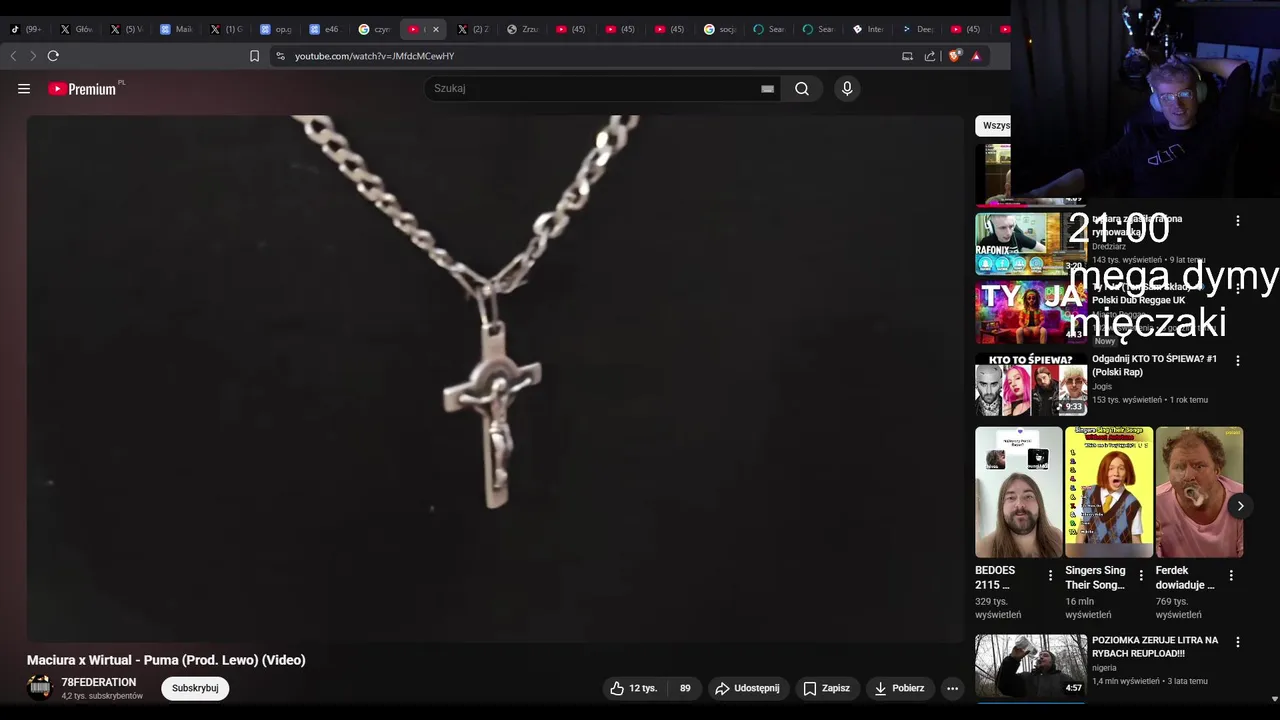Go forward with the browser forward arrow
1280x720 pixels.
[x=32, y=56]
